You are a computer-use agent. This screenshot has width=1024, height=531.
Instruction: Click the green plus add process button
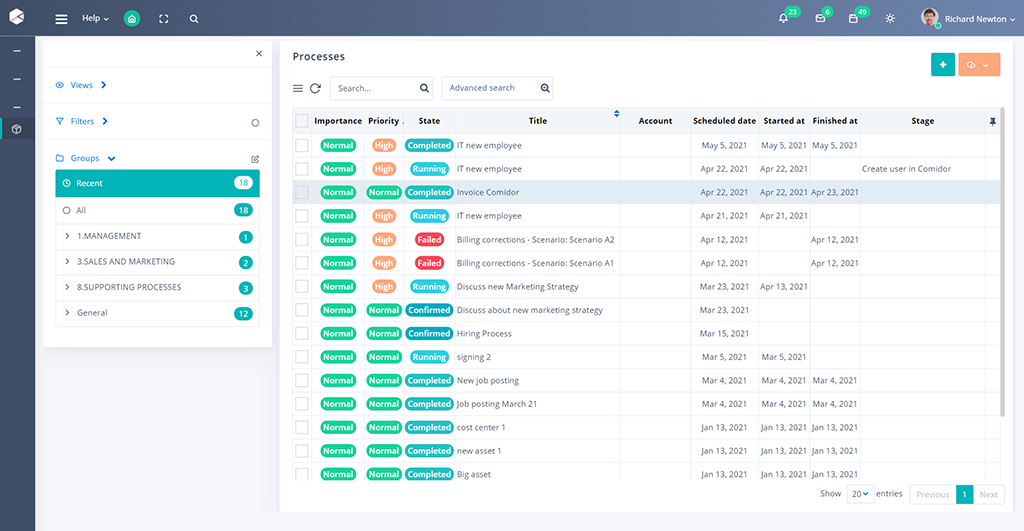click(942, 65)
